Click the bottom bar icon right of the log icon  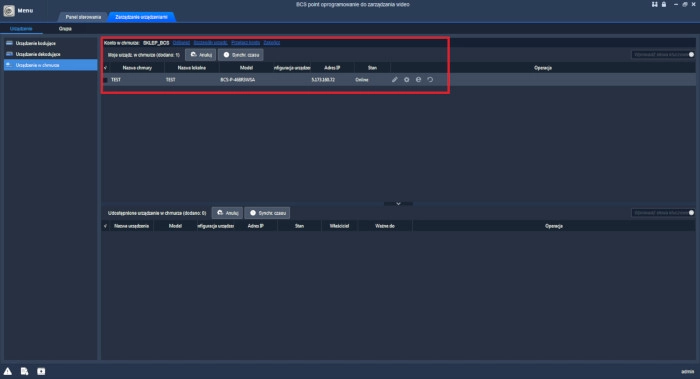tap(41, 371)
